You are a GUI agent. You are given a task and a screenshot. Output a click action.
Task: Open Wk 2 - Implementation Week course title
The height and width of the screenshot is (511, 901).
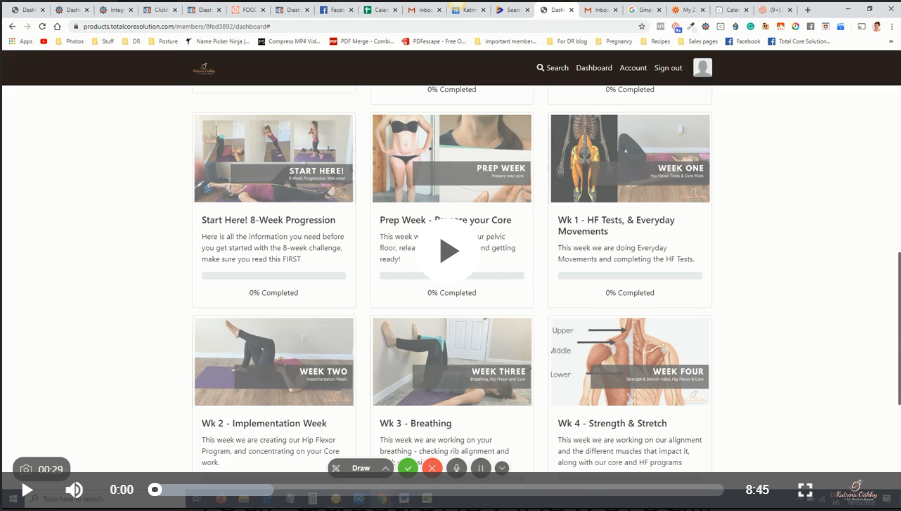[x=248, y=423]
